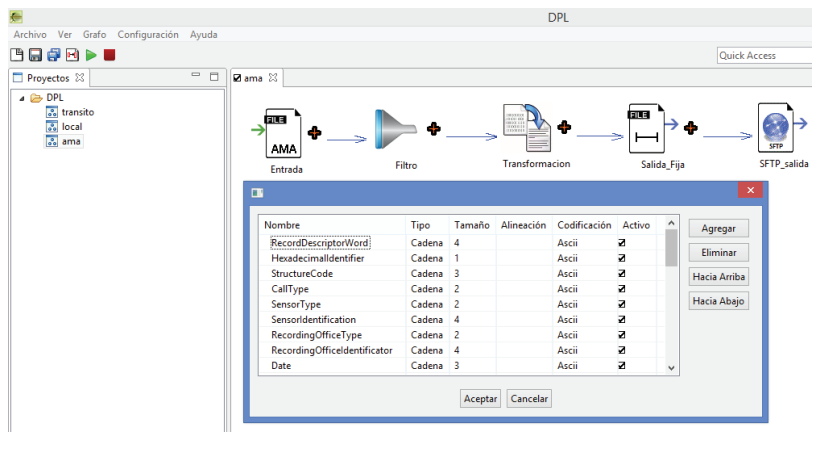The image size is (820, 466).
Task: Click the green Run play icon
Action: point(91,55)
